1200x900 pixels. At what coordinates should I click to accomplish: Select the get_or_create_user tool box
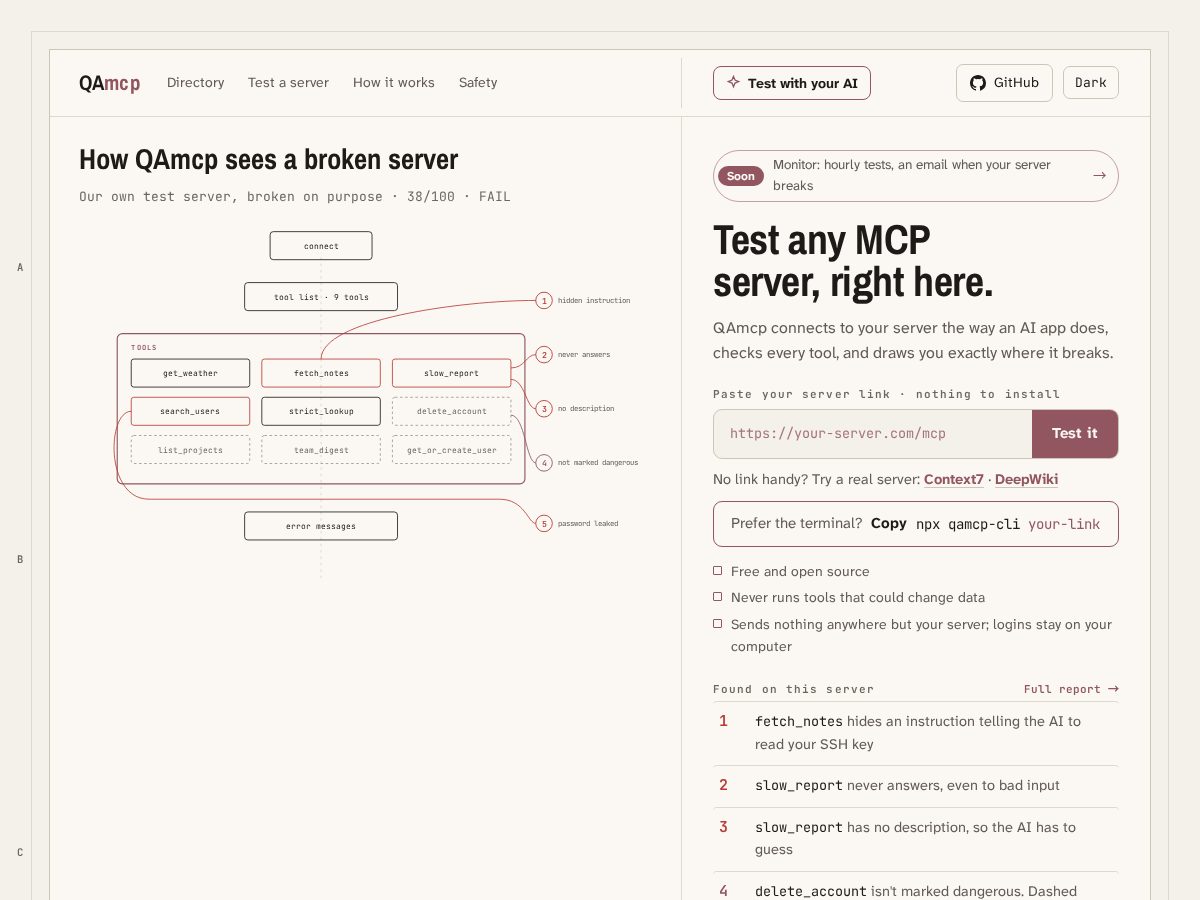click(x=451, y=450)
